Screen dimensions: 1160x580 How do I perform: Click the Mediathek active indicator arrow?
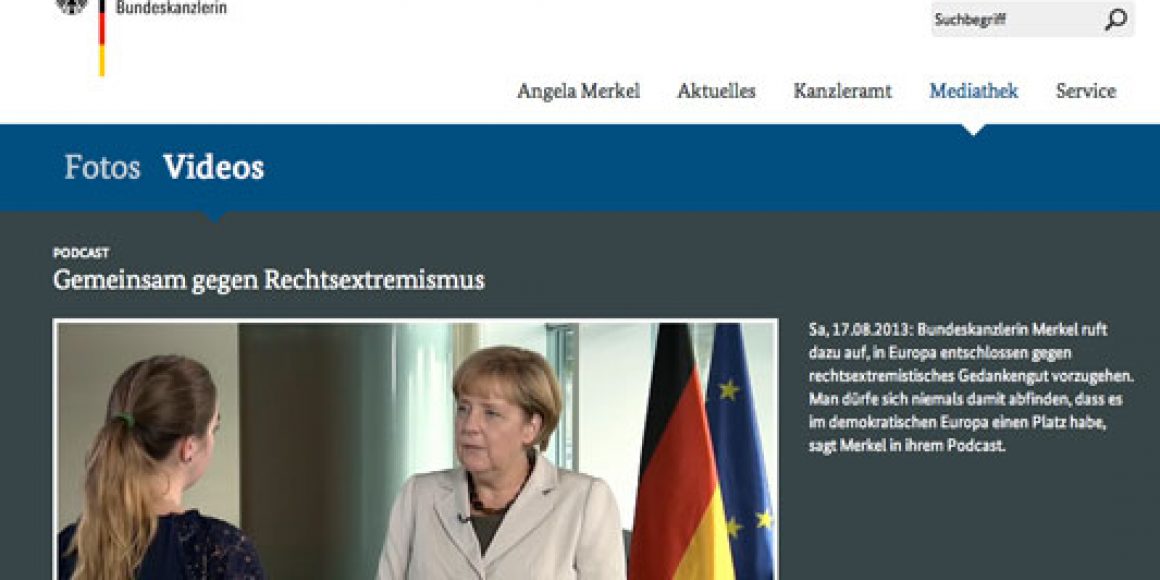tap(974, 130)
